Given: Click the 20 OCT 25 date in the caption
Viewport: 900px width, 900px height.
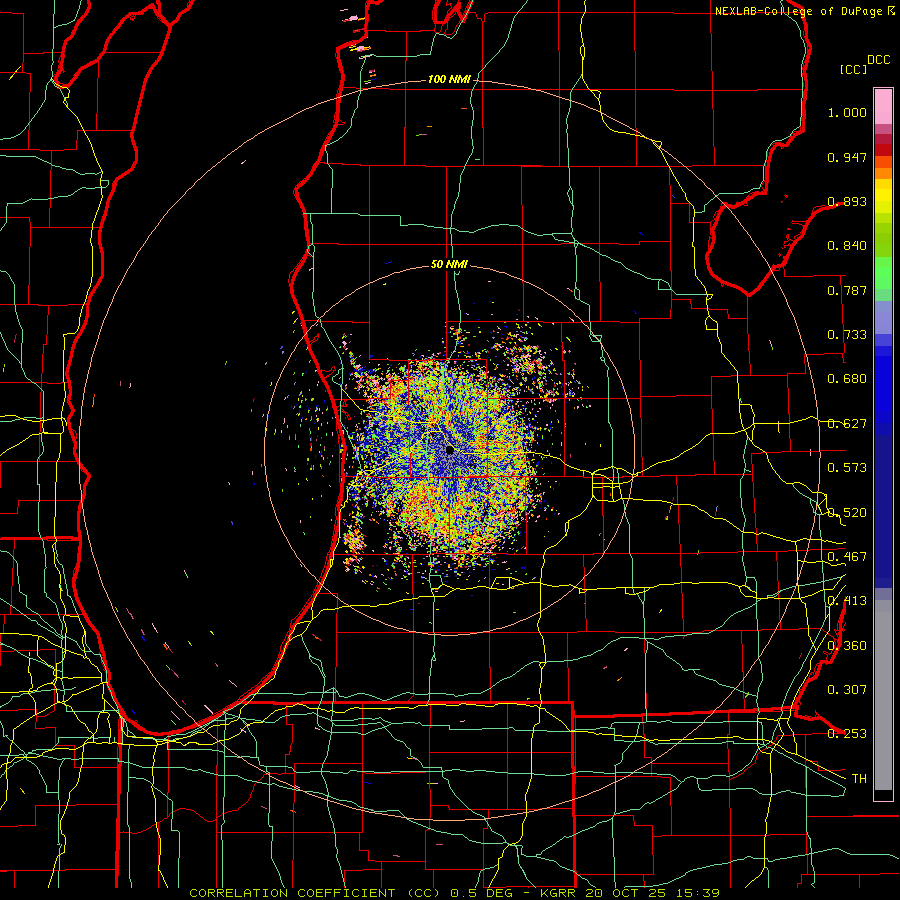Looking at the screenshot, I should coord(624,893).
